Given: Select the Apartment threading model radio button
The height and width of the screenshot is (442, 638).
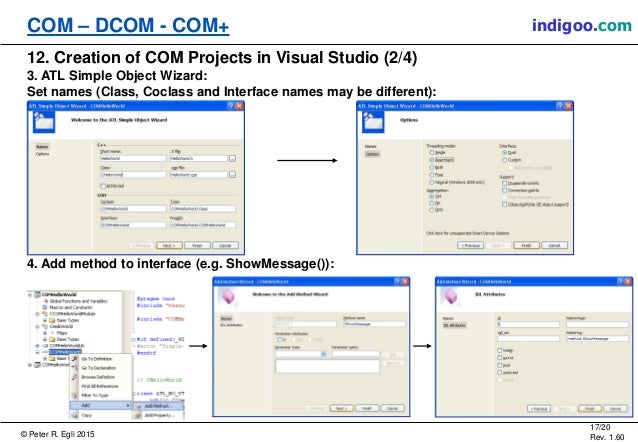Looking at the screenshot, I should [431, 160].
